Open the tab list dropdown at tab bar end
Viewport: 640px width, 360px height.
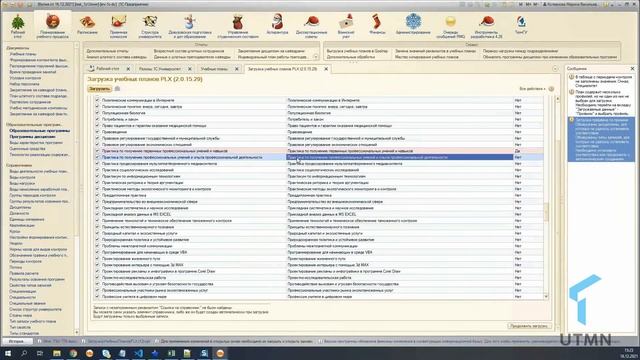[555, 69]
